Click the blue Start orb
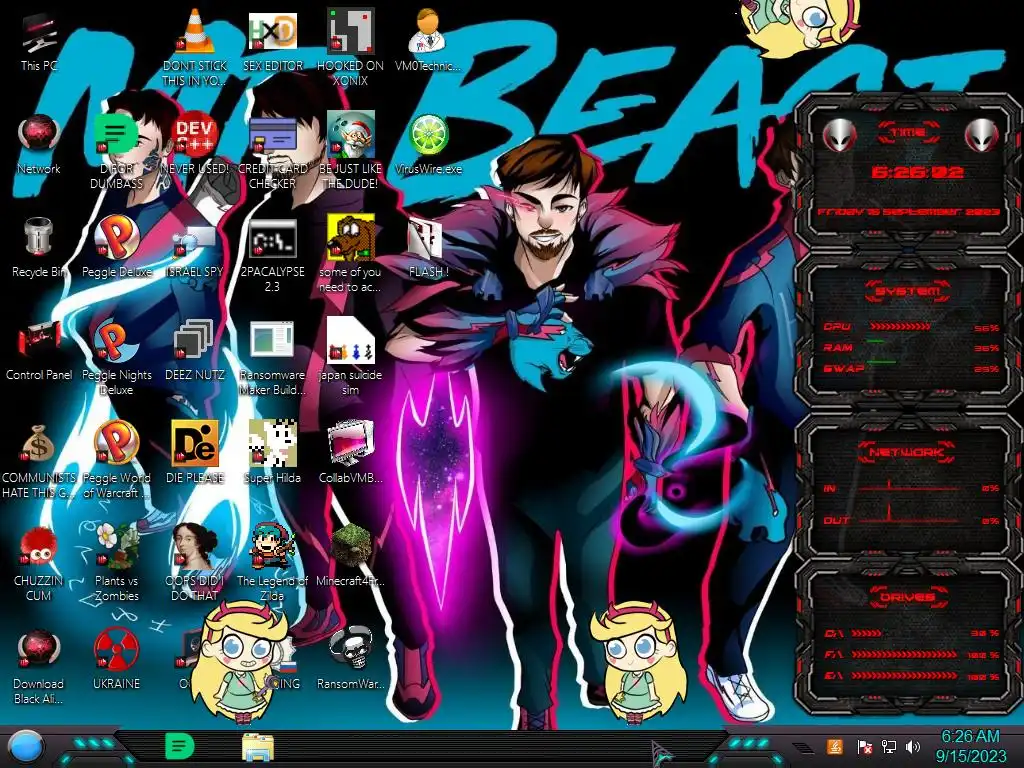Screen dimensions: 1024x768 pos(26,747)
